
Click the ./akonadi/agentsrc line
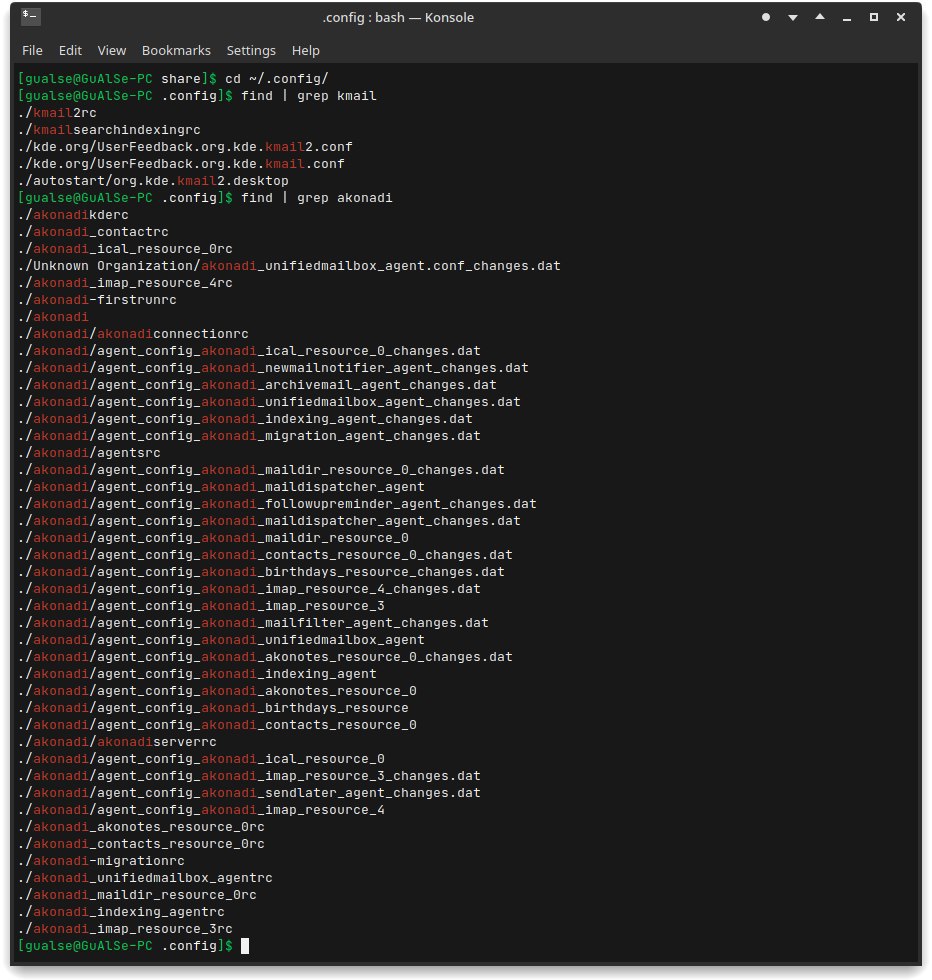point(89,453)
